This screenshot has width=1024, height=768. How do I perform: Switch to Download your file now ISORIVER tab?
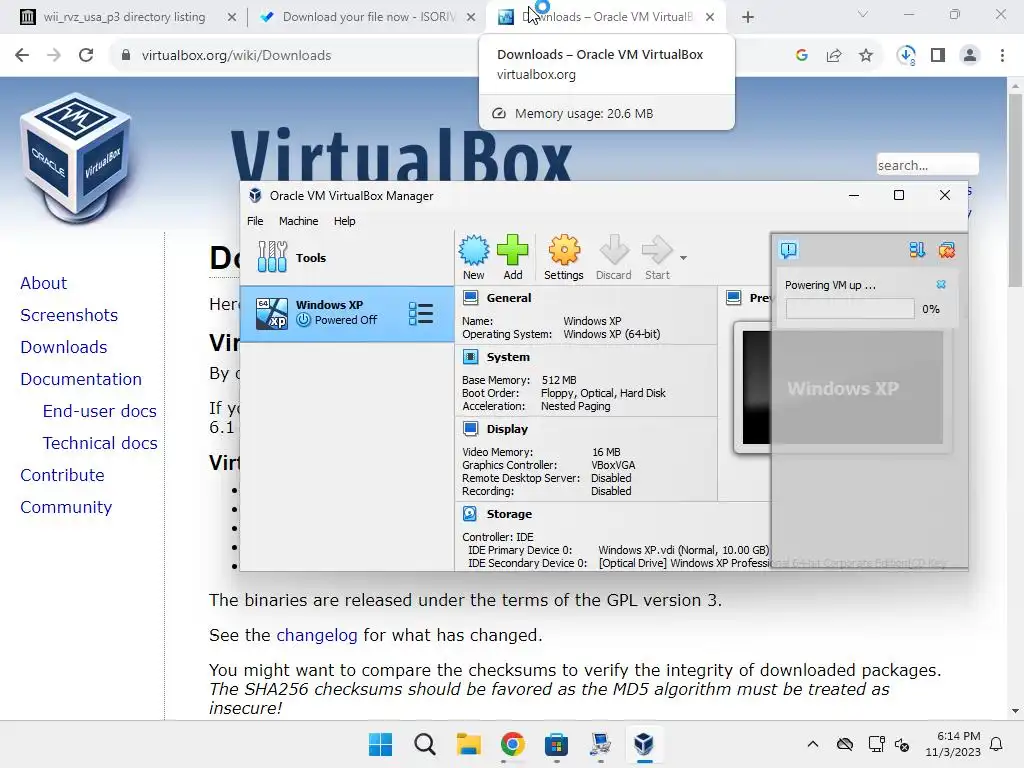(369, 17)
